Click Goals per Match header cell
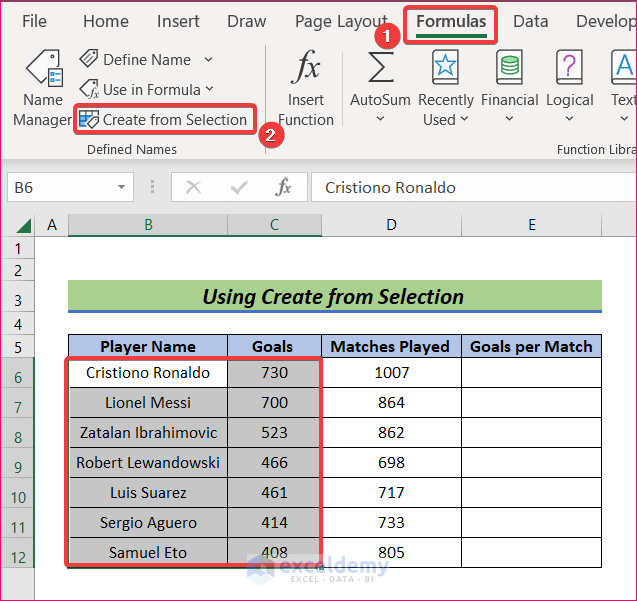The width and height of the screenshot is (637, 601). click(x=531, y=347)
